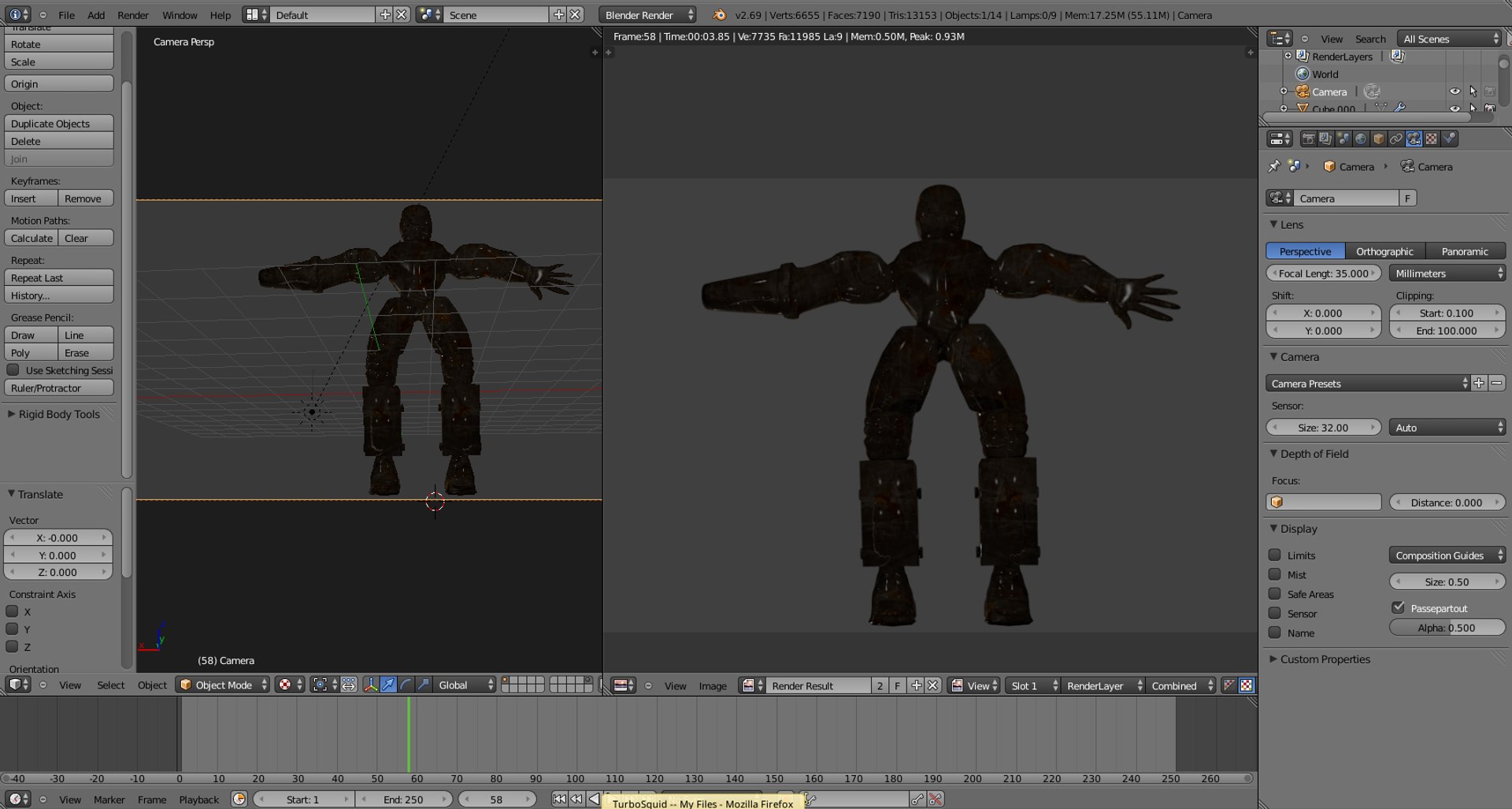Open the Camera Presets dropdown

[1368, 384]
